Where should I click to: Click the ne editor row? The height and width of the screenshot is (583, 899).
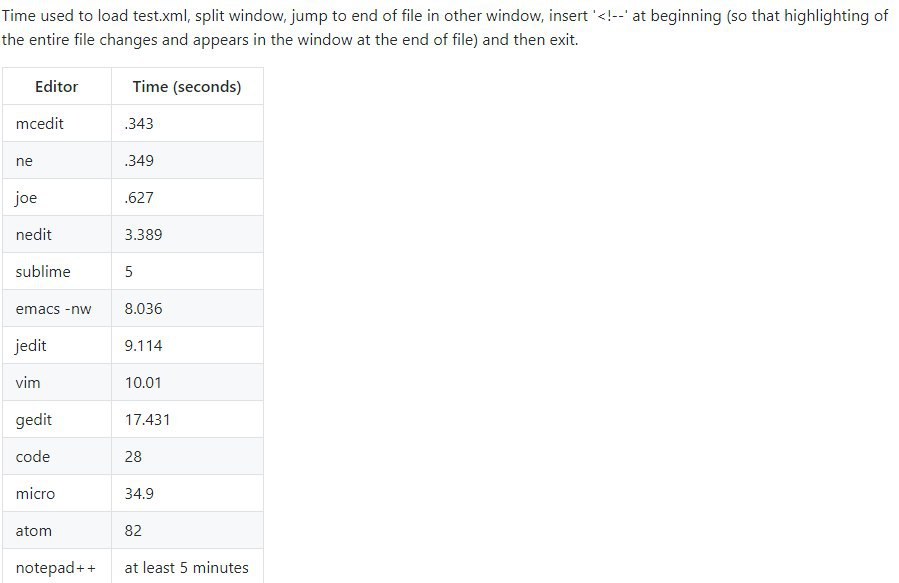[x=133, y=161]
